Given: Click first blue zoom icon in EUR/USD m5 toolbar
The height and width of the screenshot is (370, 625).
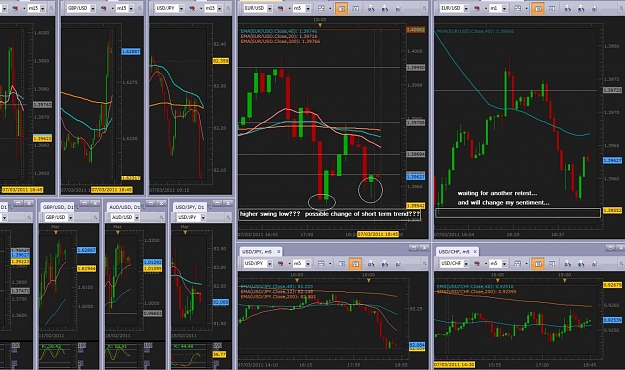Looking at the screenshot, I should (371, 8).
